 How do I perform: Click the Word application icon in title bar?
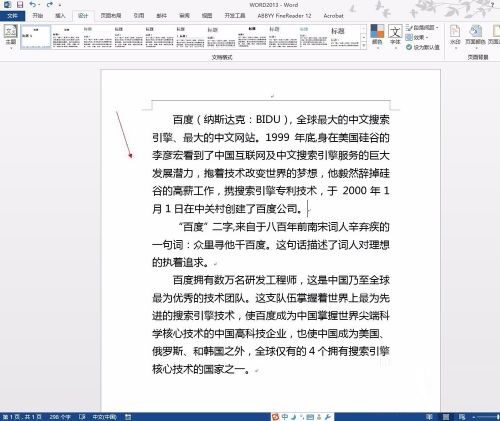[7, 5]
